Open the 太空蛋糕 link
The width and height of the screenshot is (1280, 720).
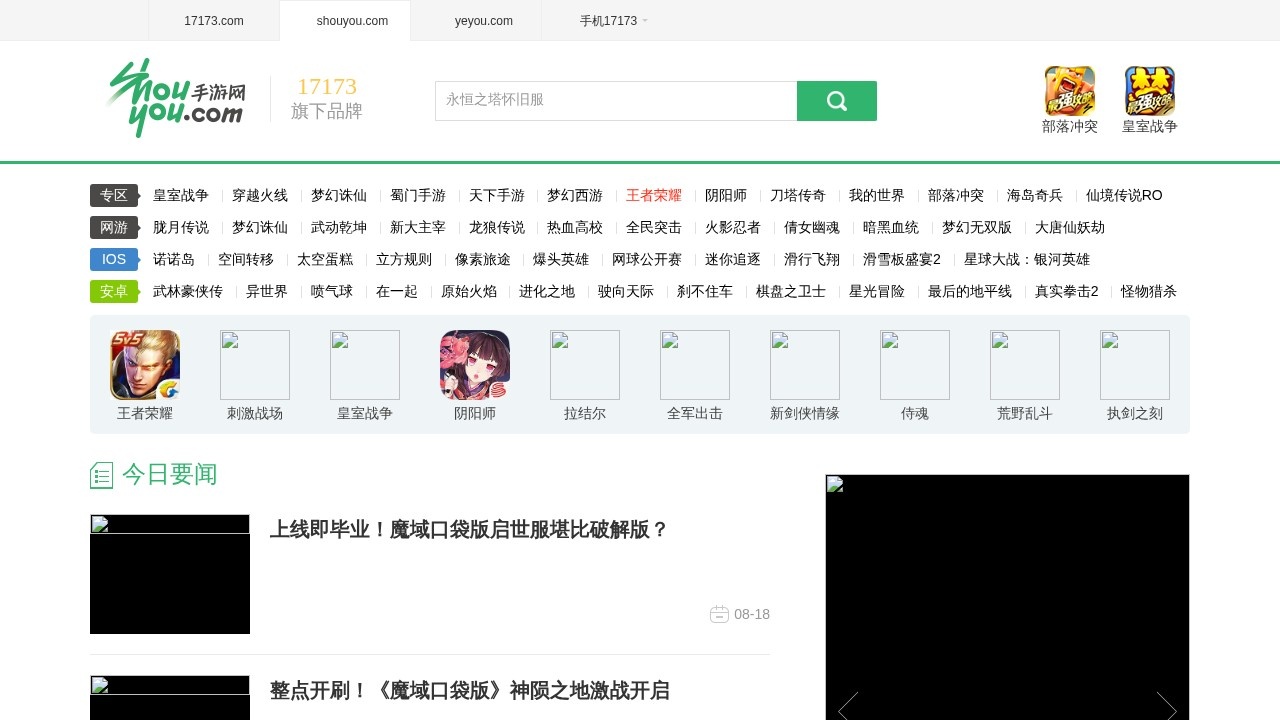point(325,259)
